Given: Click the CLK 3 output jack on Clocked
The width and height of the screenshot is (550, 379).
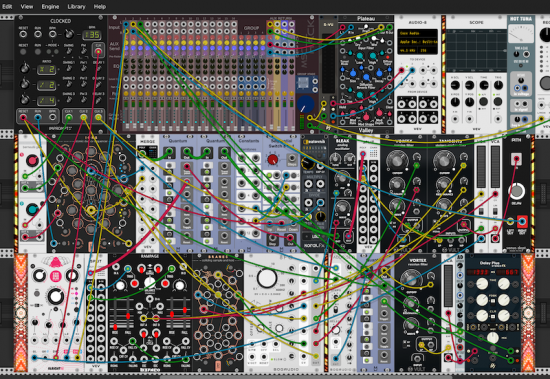Looking at the screenshot, I should coord(98,117).
